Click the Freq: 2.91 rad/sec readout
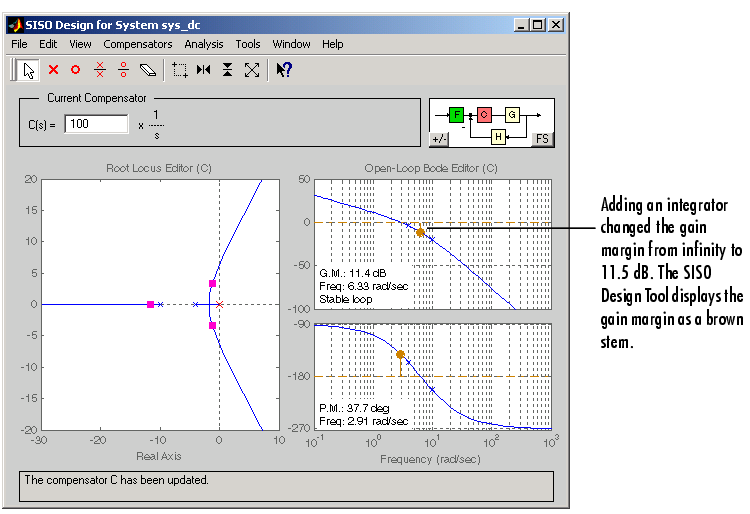 point(364,421)
